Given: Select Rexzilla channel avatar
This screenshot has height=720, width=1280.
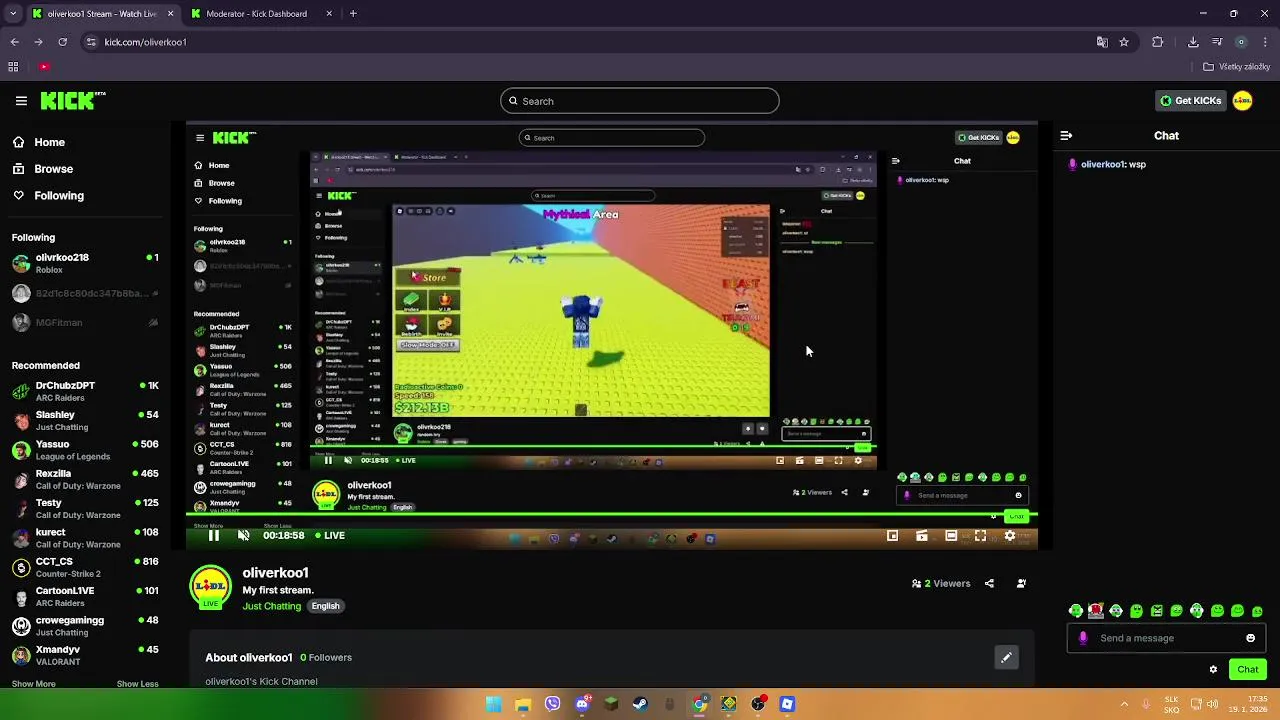Looking at the screenshot, I should click(21, 479).
